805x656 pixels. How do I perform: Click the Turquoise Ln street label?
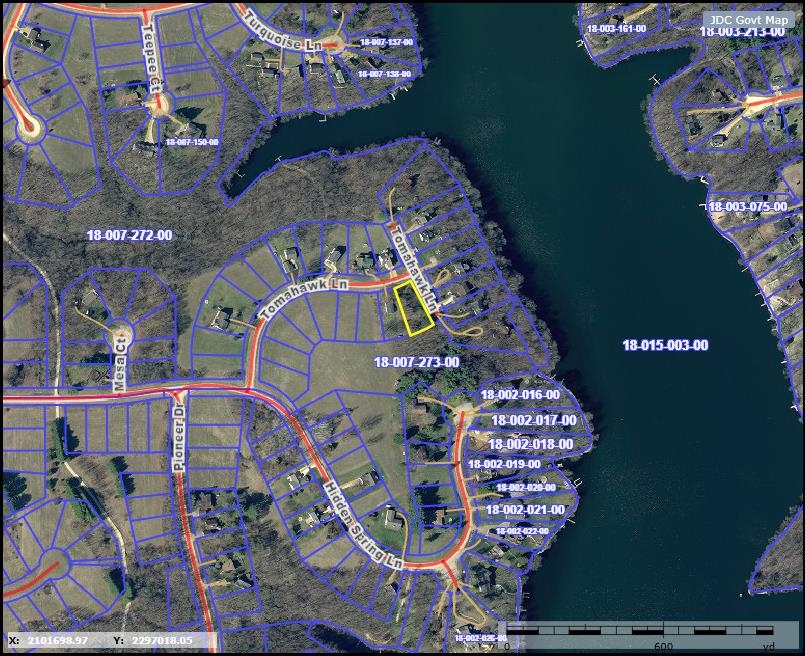pos(283,33)
